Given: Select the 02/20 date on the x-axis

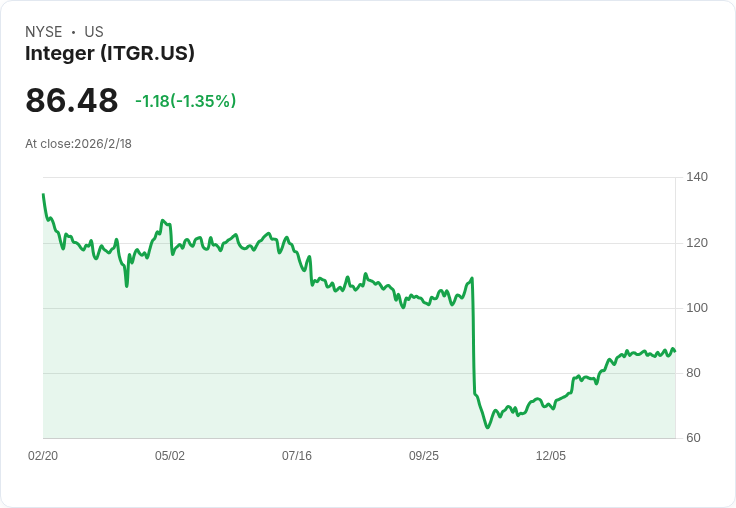Looking at the screenshot, I should (43, 456).
